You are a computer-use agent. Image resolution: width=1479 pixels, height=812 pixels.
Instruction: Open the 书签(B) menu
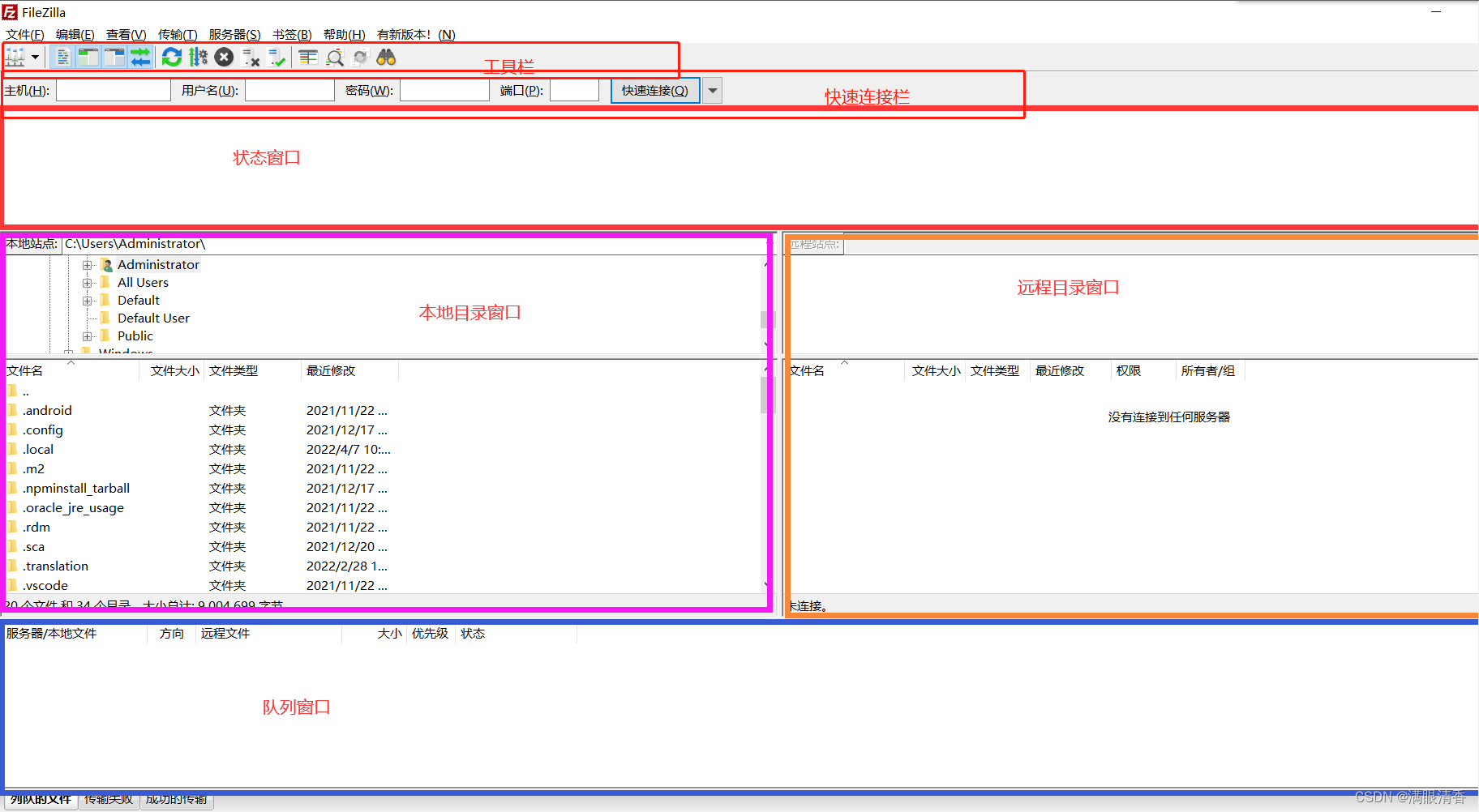click(x=292, y=35)
